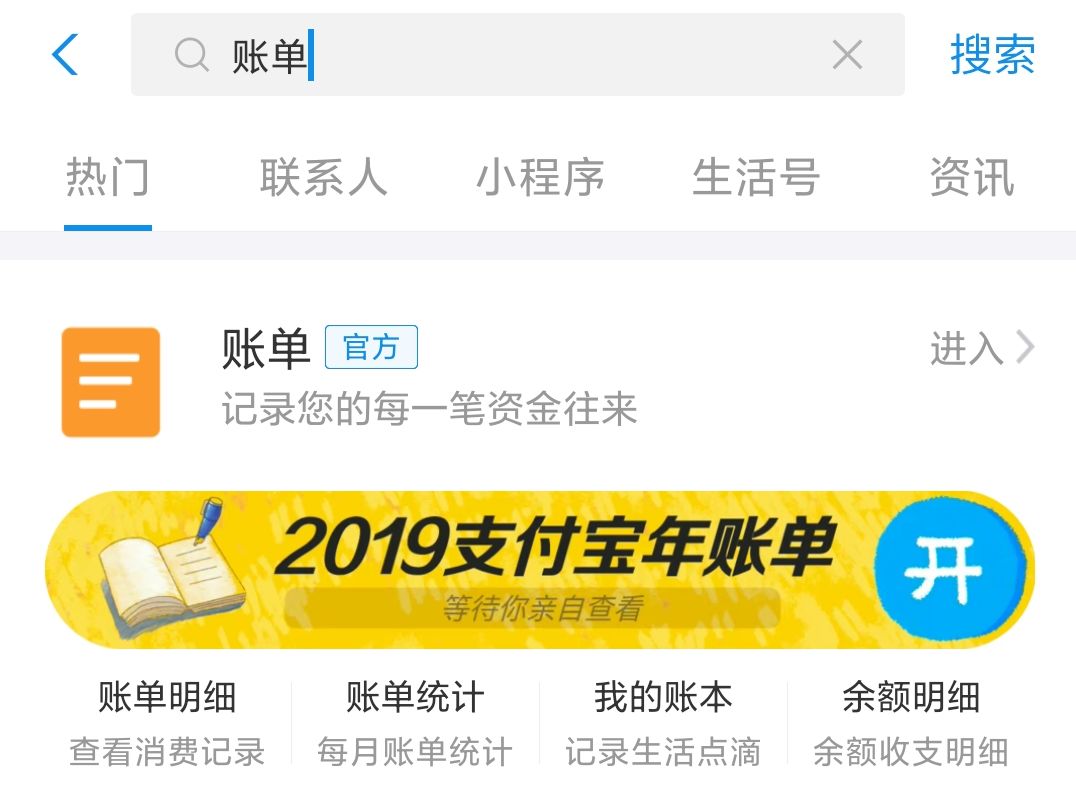
Task: Open 账单统计 monthly statistics
Action: coord(415,723)
